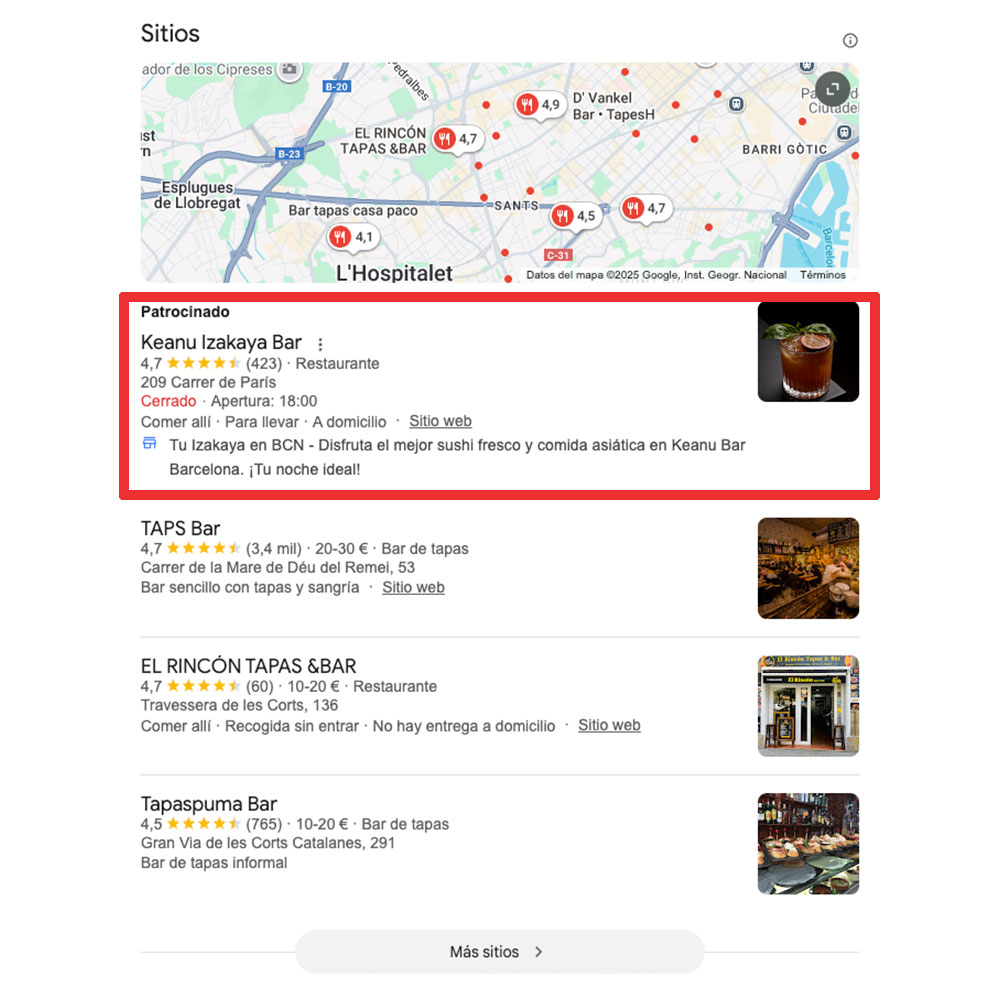
Task: Open the three-dot menu for Keanu Izakaya Bar
Action: pyautogui.click(x=320, y=344)
